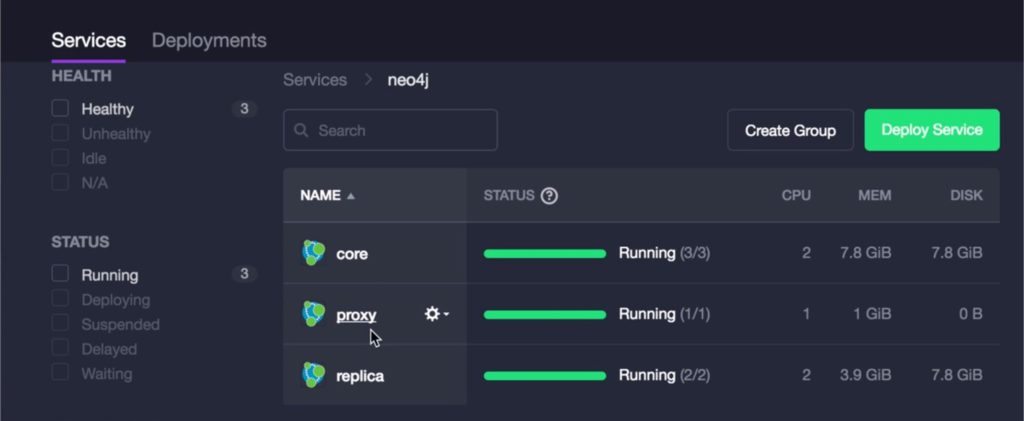Screen dimensions: 1024x421
Task: Sort by the MEM column header
Action: click(x=874, y=195)
